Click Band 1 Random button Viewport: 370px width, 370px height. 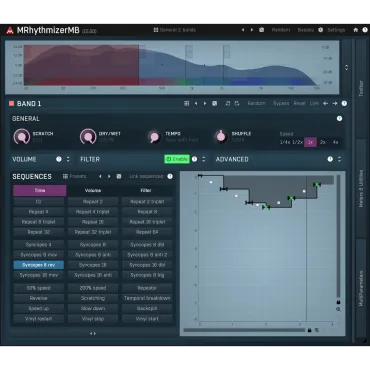[x=256, y=104]
